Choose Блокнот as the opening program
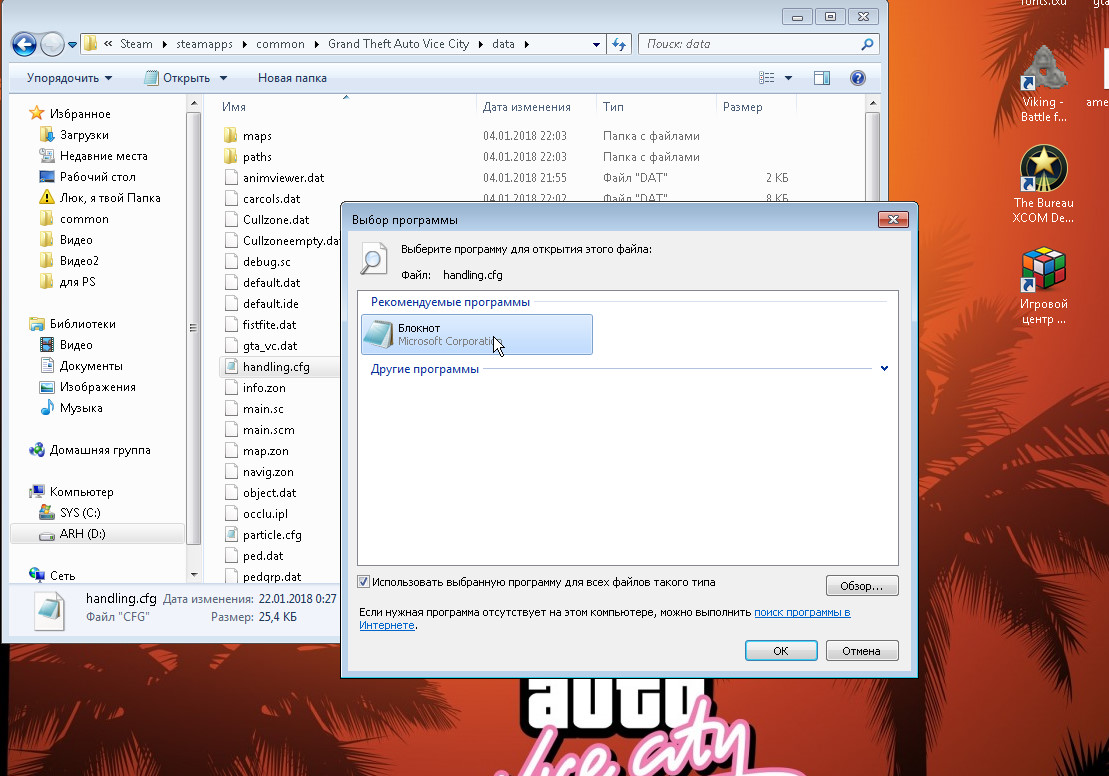1109x776 pixels. pyautogui.click(x=477, y=335)
